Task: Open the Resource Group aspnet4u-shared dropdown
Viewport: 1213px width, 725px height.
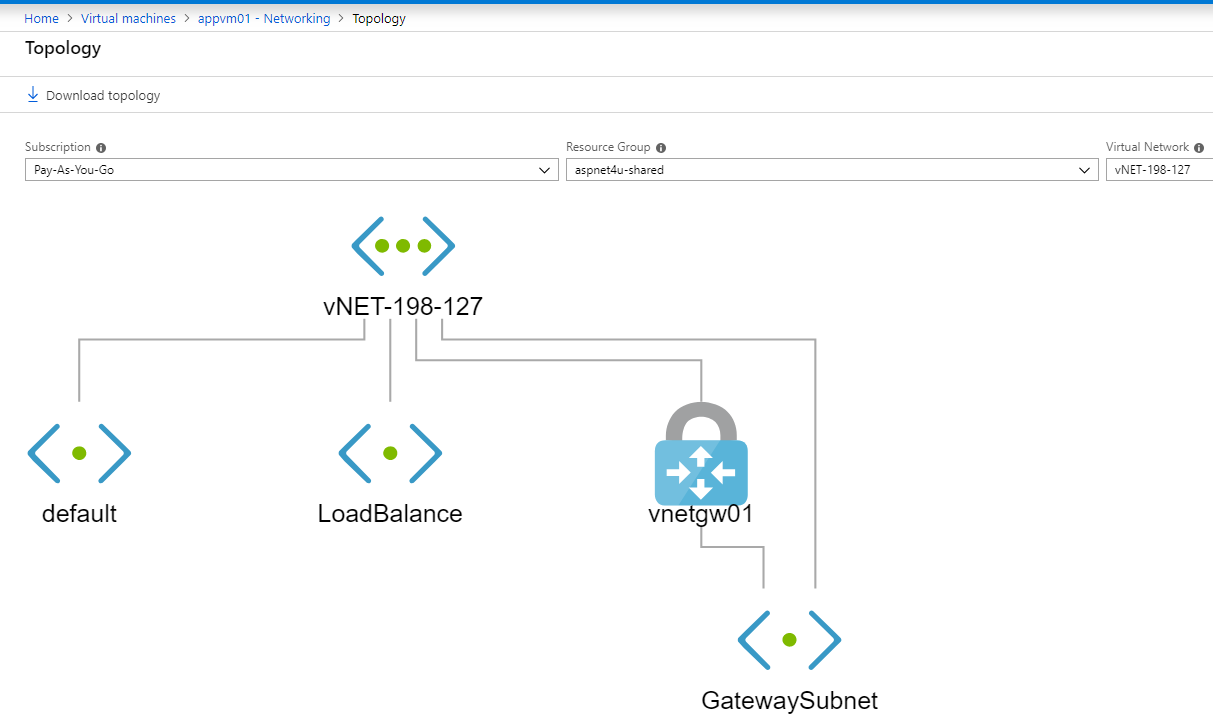Action: [x=832, y=170]
